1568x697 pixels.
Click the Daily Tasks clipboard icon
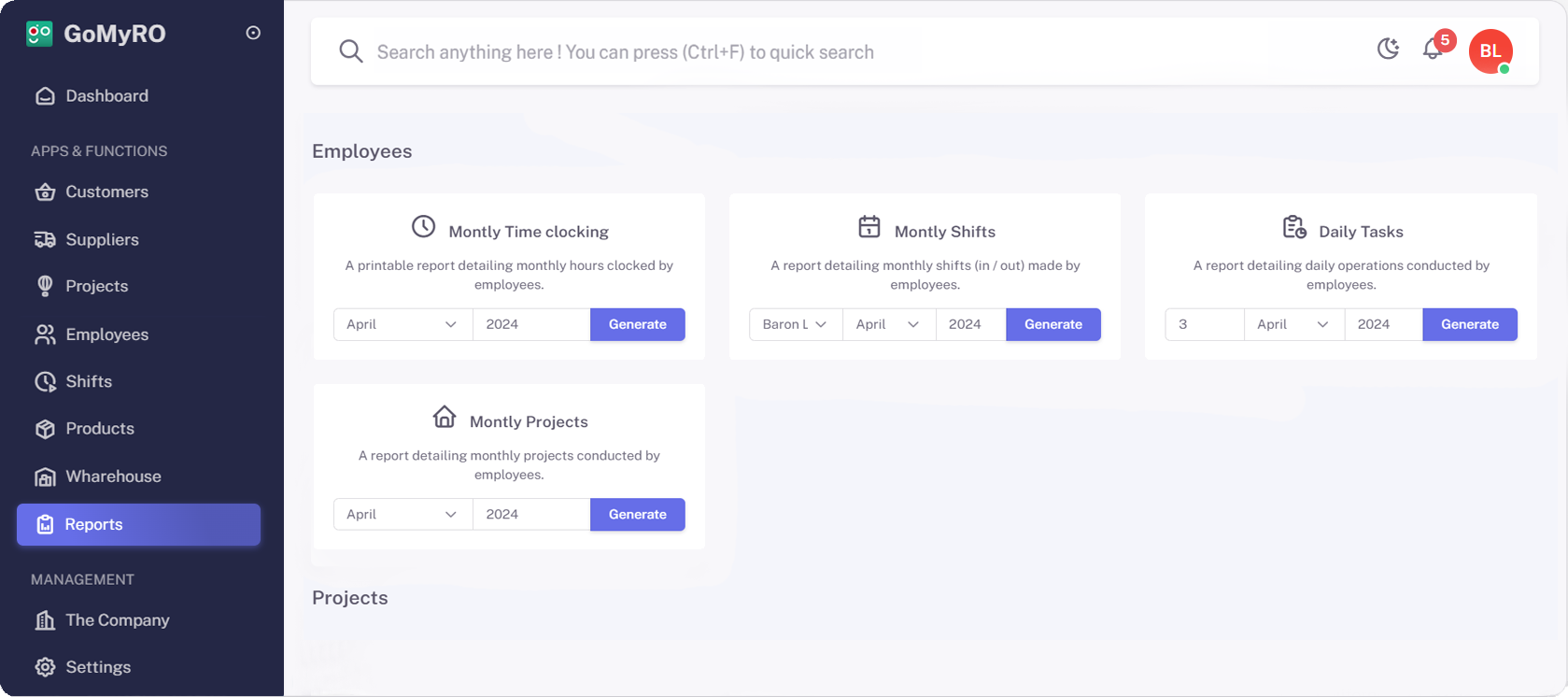click(1294, 227)
